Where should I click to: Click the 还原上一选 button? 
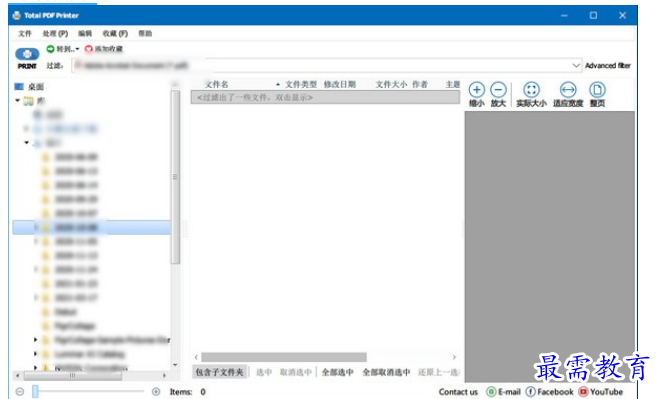coord(439,372)
